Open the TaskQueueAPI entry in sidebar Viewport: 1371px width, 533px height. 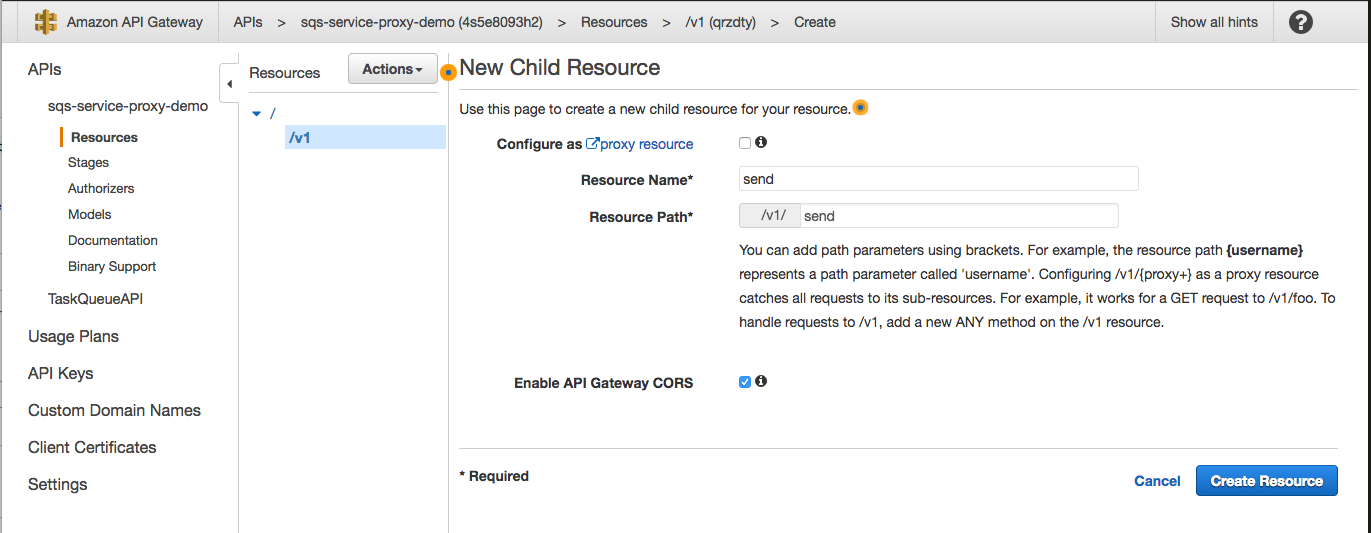pos(96,299)
